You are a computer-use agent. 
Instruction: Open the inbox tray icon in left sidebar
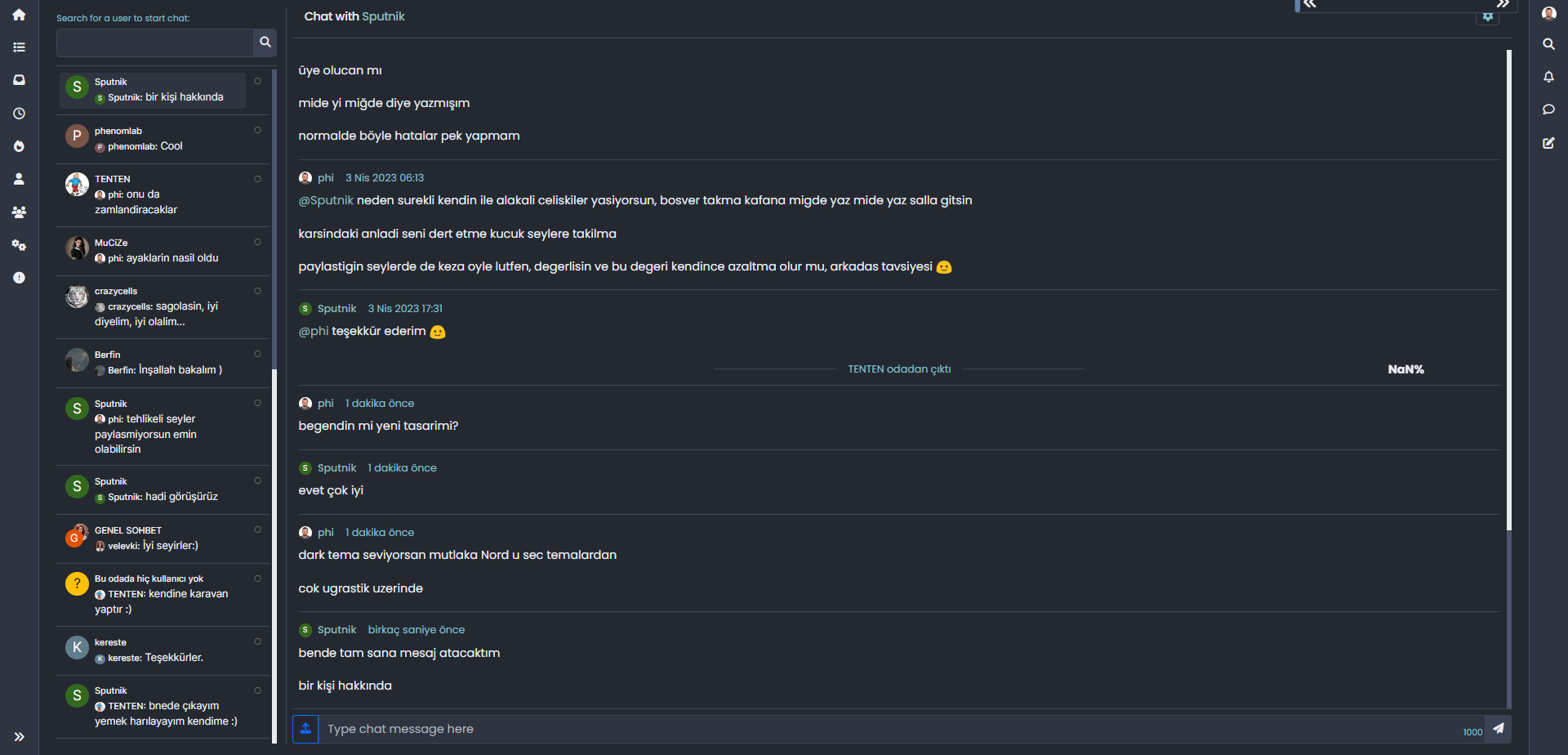(x=19, y=80)
